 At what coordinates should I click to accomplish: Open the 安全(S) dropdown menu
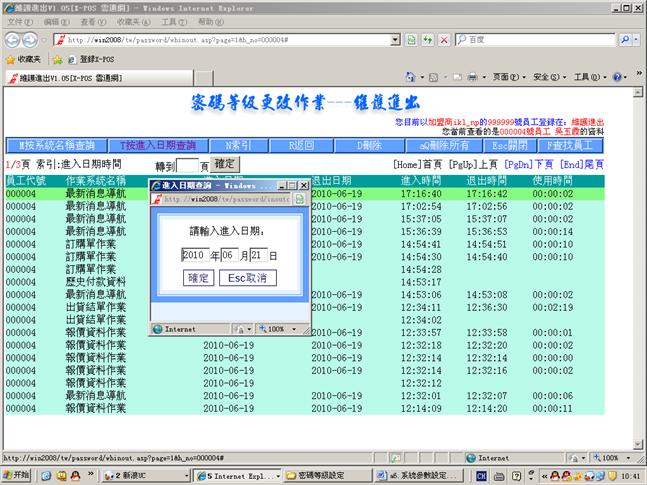coord(549,77)
